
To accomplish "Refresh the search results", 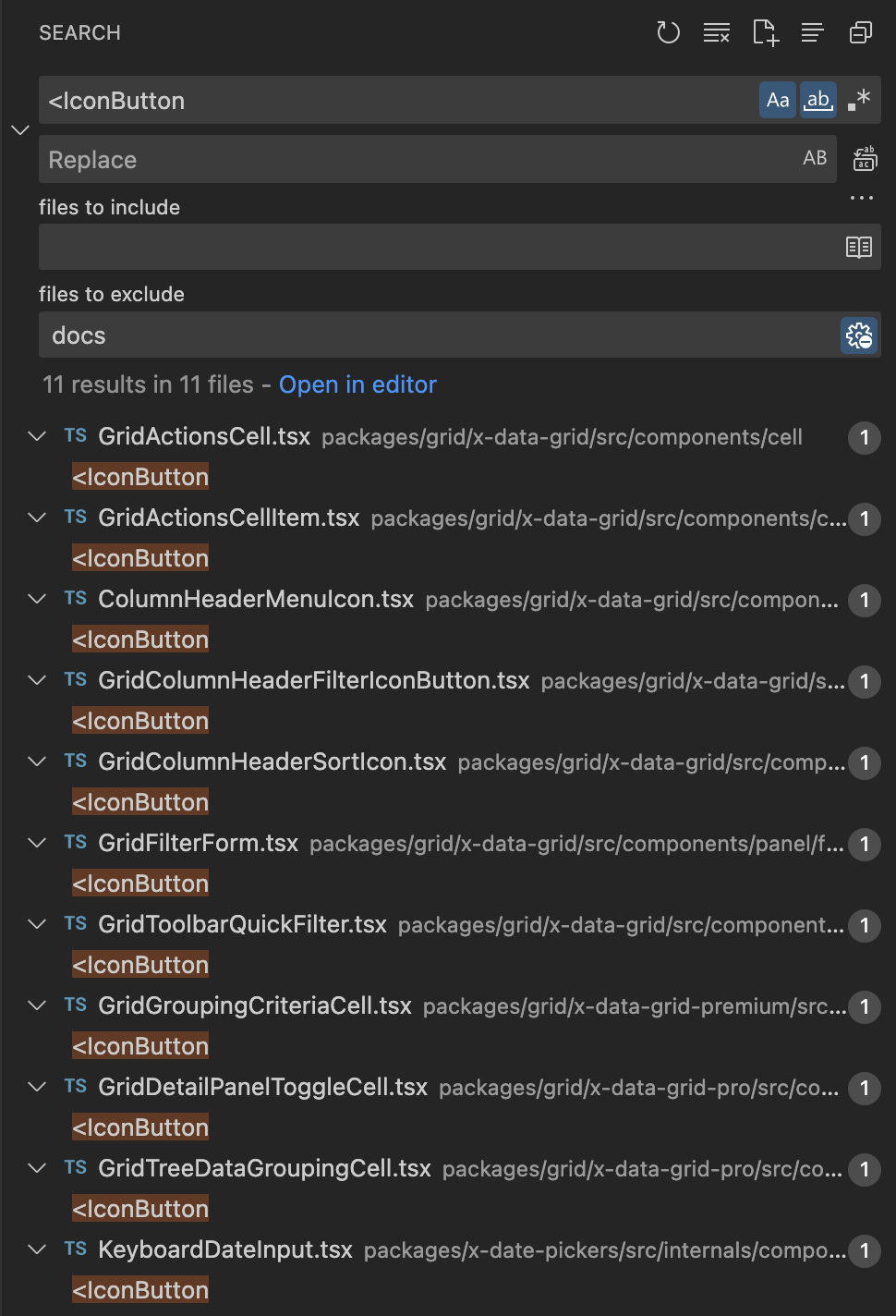I will (x=668, y=33).
